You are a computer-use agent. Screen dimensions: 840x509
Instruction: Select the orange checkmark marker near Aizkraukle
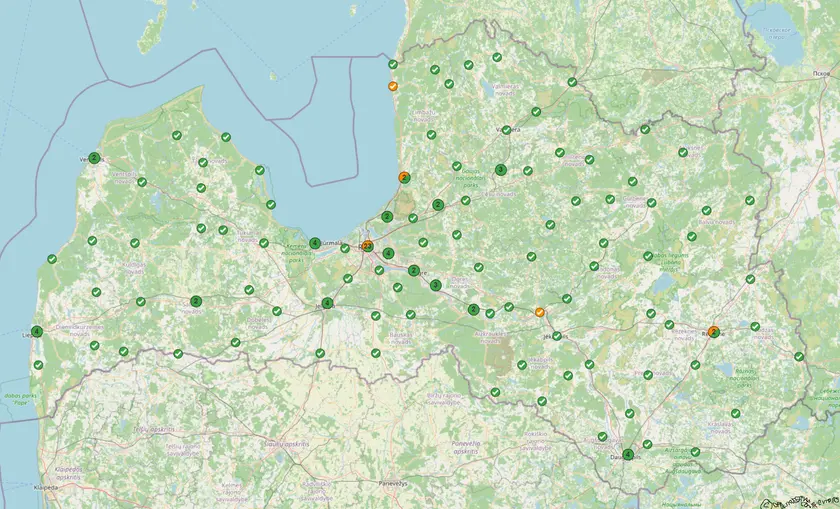[540, 312]
